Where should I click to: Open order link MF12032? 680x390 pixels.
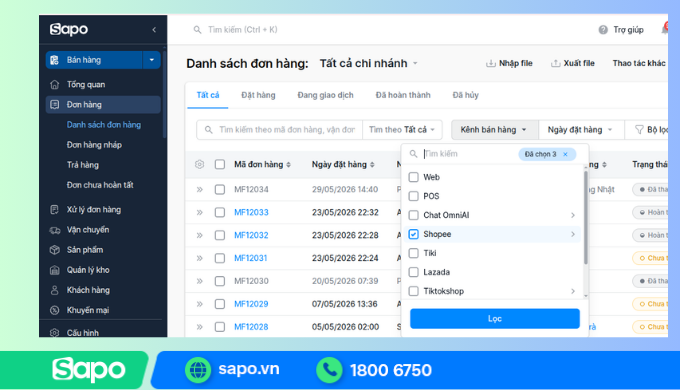(x=251, y=235)
